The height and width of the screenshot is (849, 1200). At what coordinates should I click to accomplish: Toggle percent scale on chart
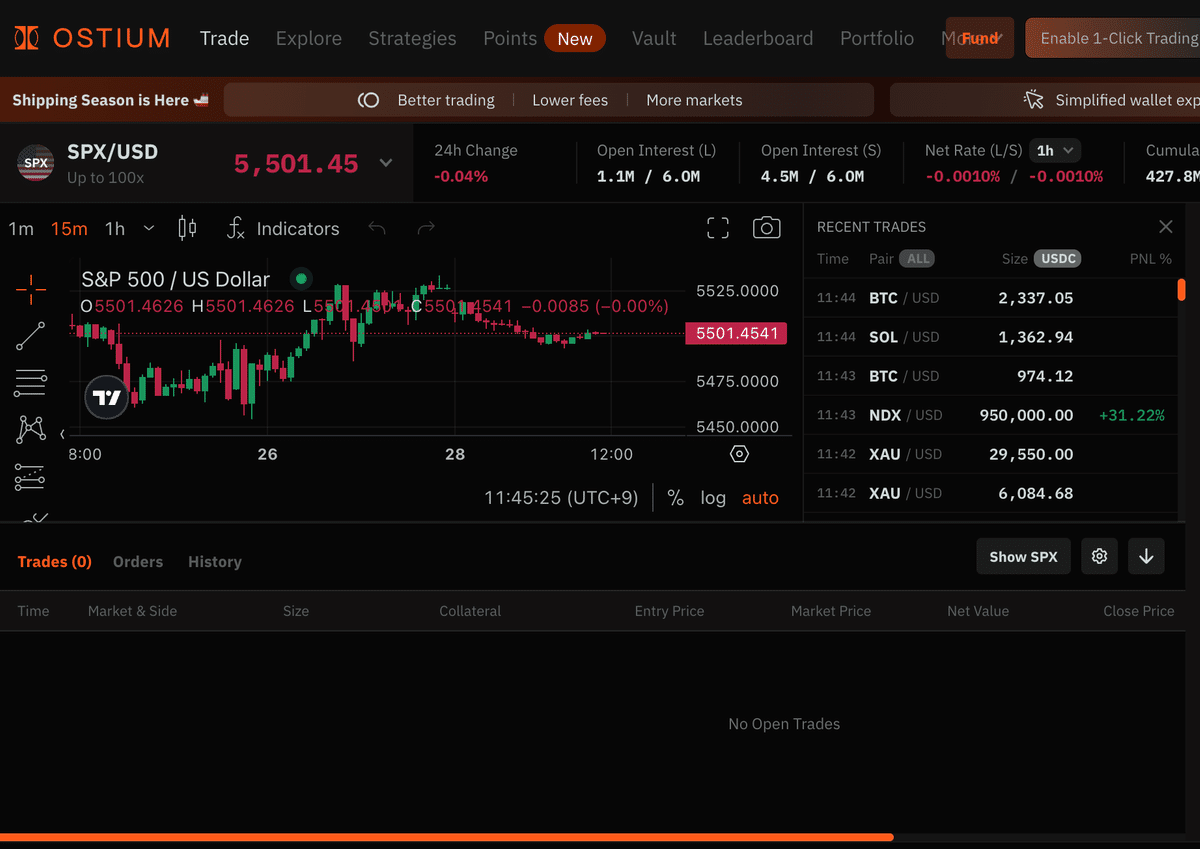pyautogui.click(x=676, y=497)
